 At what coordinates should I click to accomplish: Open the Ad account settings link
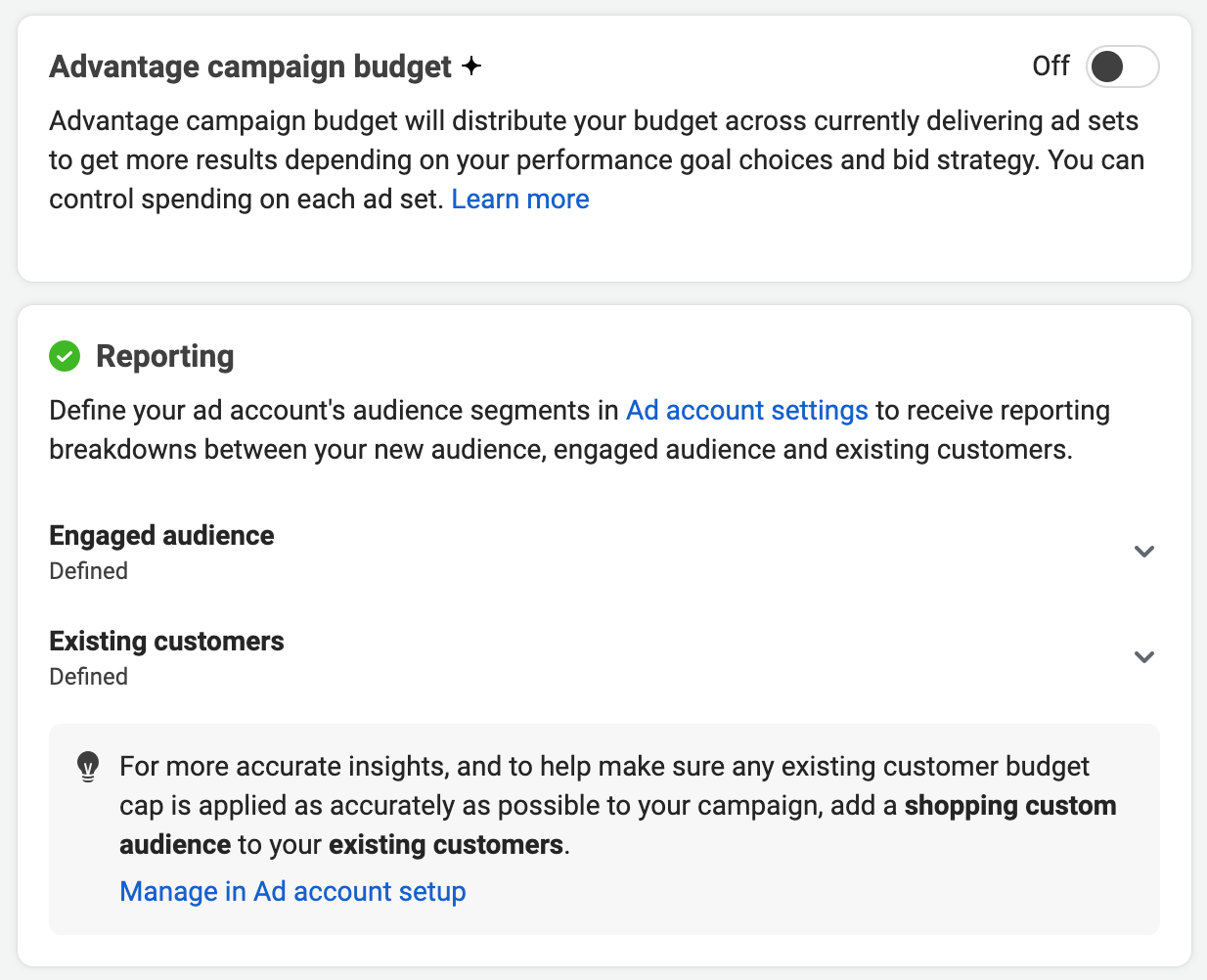747,410
